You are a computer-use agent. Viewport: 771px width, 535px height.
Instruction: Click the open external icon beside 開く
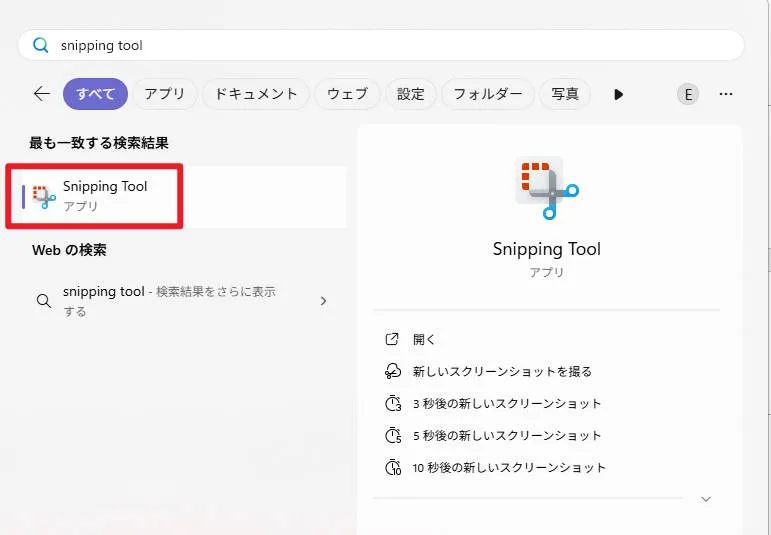392,339
